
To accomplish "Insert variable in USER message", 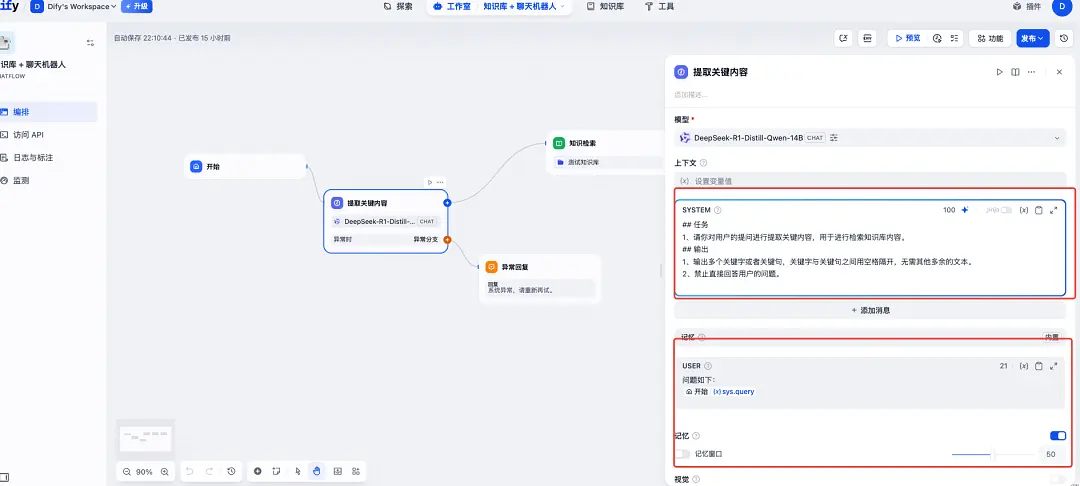I will (x=1024, y=366).
